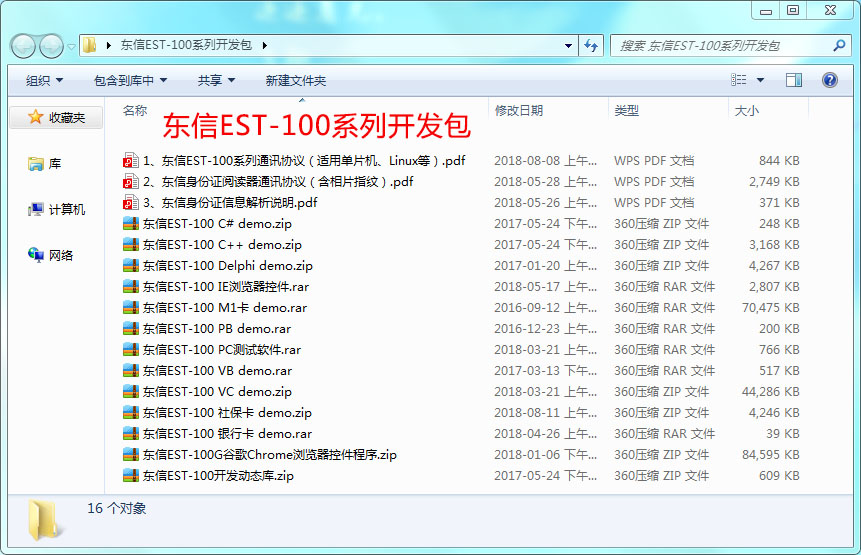Select file name 东信EST-100开发动态库.zip
861x555 pixels.
tap(219, 475)
